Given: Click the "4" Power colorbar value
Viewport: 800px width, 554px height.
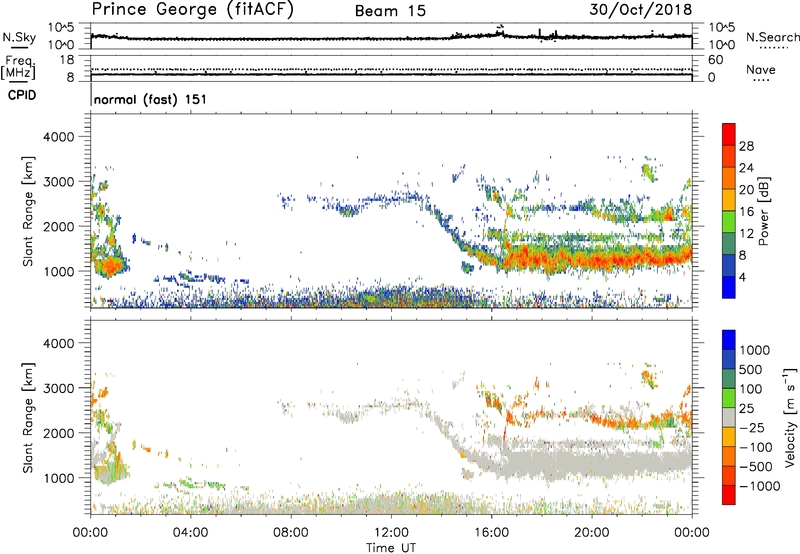Looking at the screenshot, I should 742,277.
